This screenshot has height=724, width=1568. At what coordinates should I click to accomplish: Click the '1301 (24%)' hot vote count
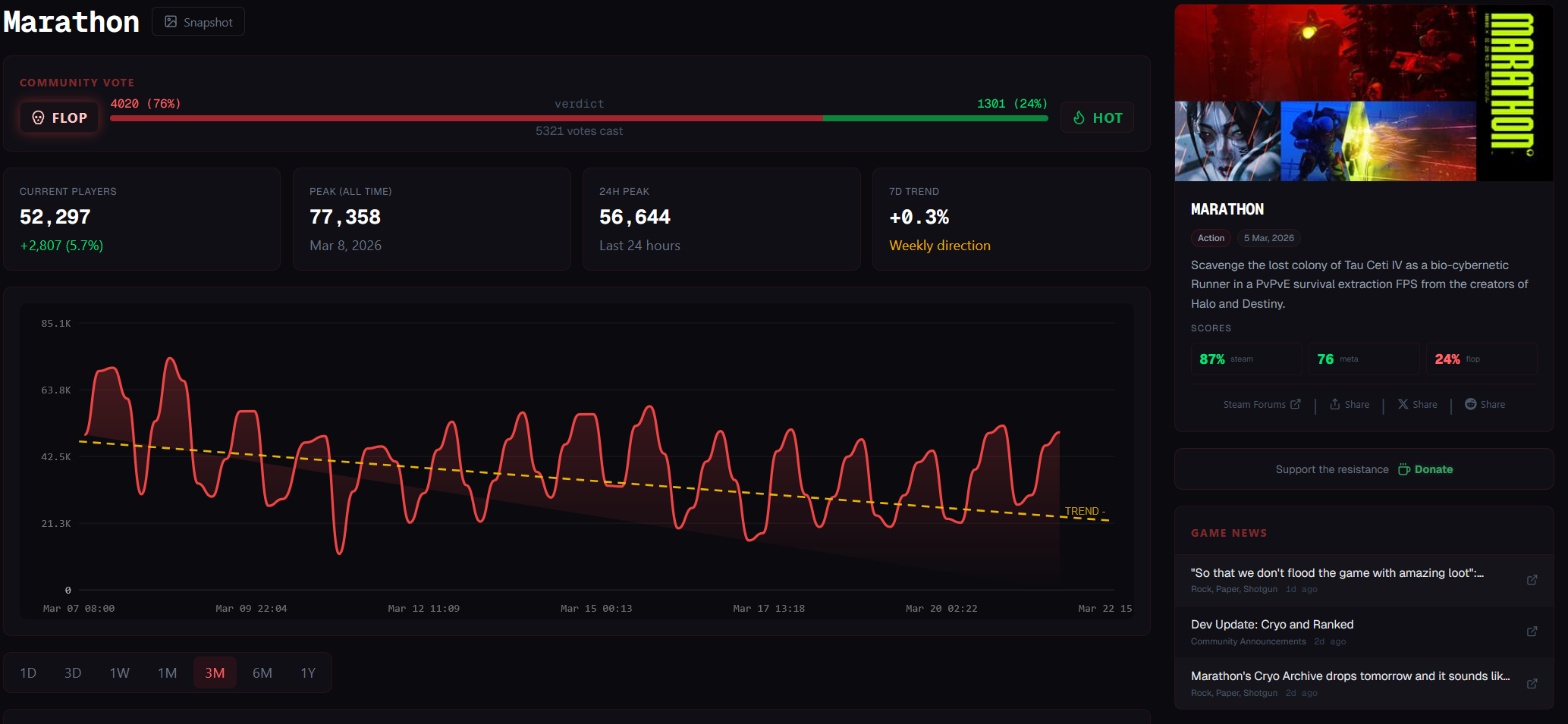[1012, 104]
